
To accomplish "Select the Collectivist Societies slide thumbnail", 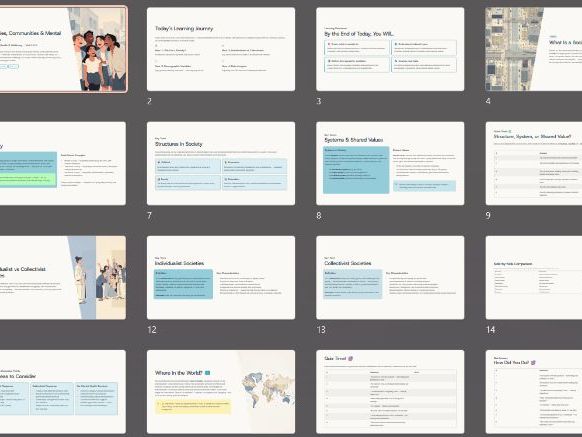I will [x=390, y=278].
